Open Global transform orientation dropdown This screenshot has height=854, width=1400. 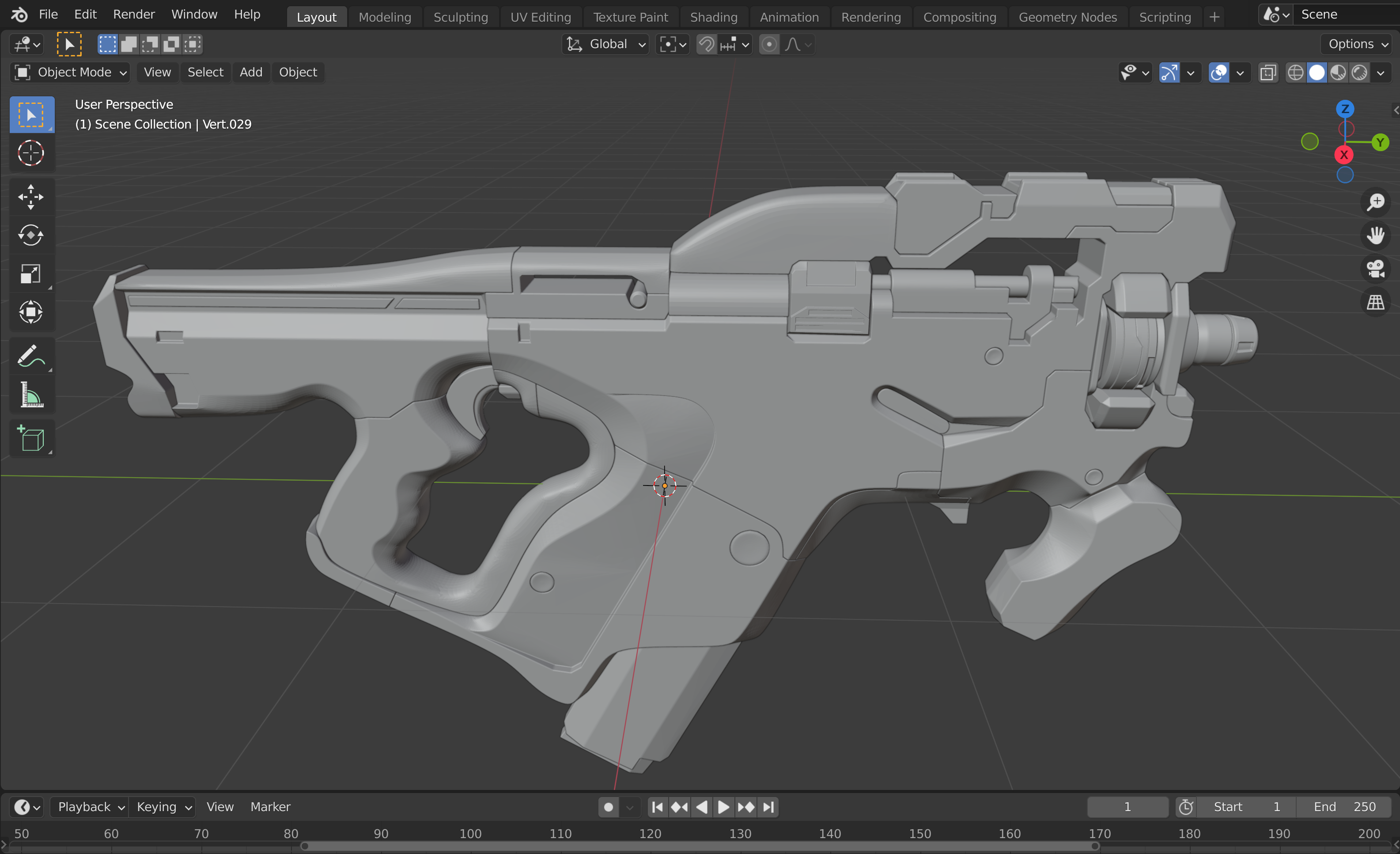tap(606, 44)
